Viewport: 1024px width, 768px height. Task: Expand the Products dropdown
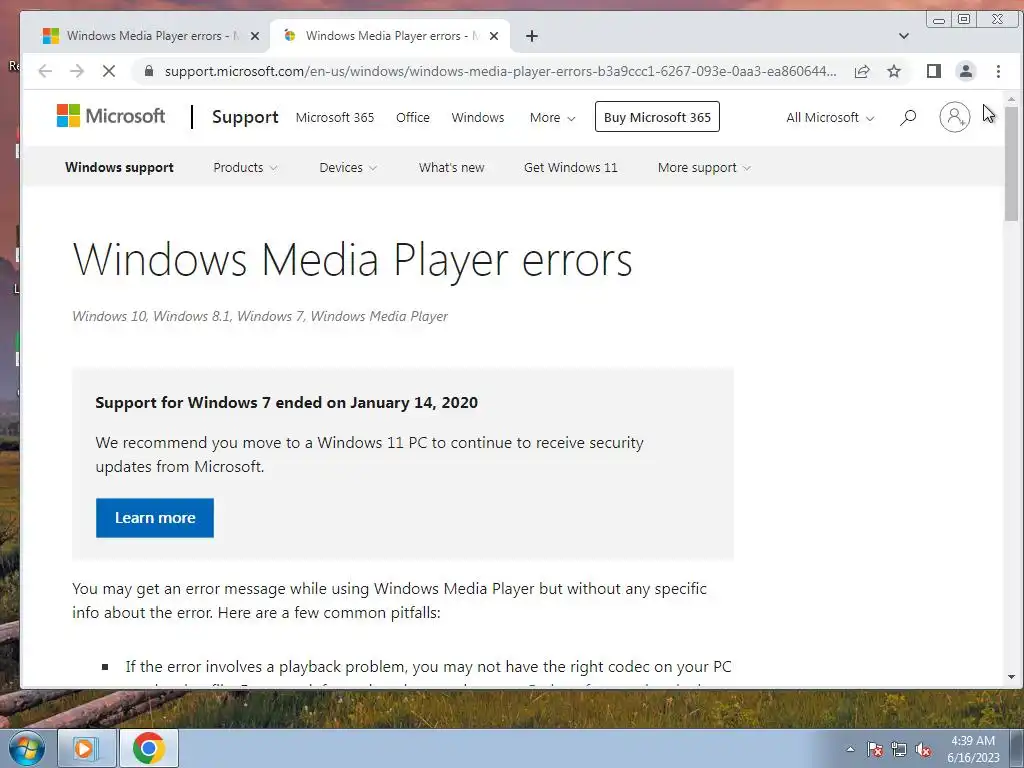pos(245,167)
